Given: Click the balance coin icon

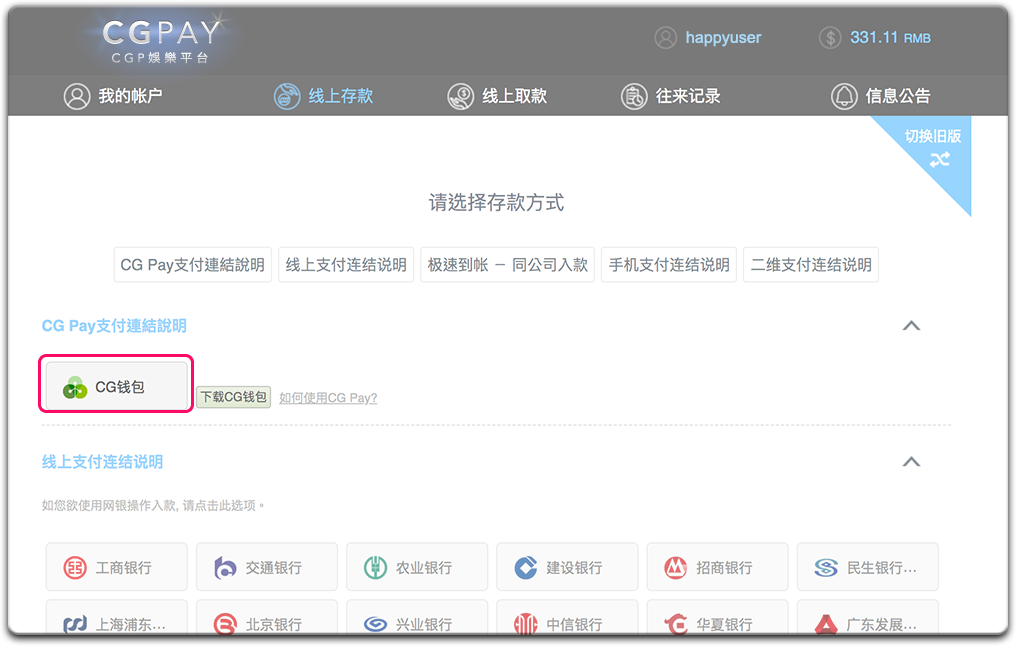Looking at the screenshot, I should coord(830,38).
